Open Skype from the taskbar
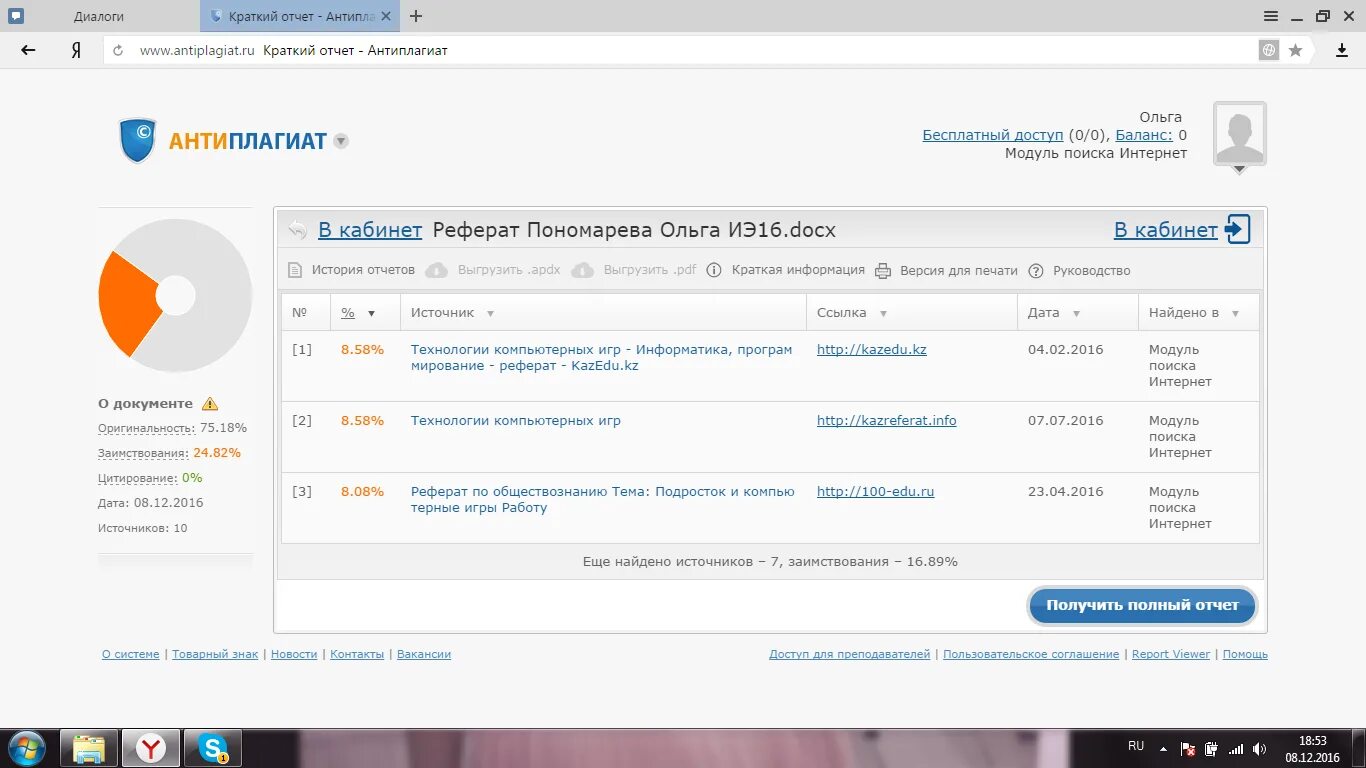Screen dimensions: 1366x768 coord(212,748)
